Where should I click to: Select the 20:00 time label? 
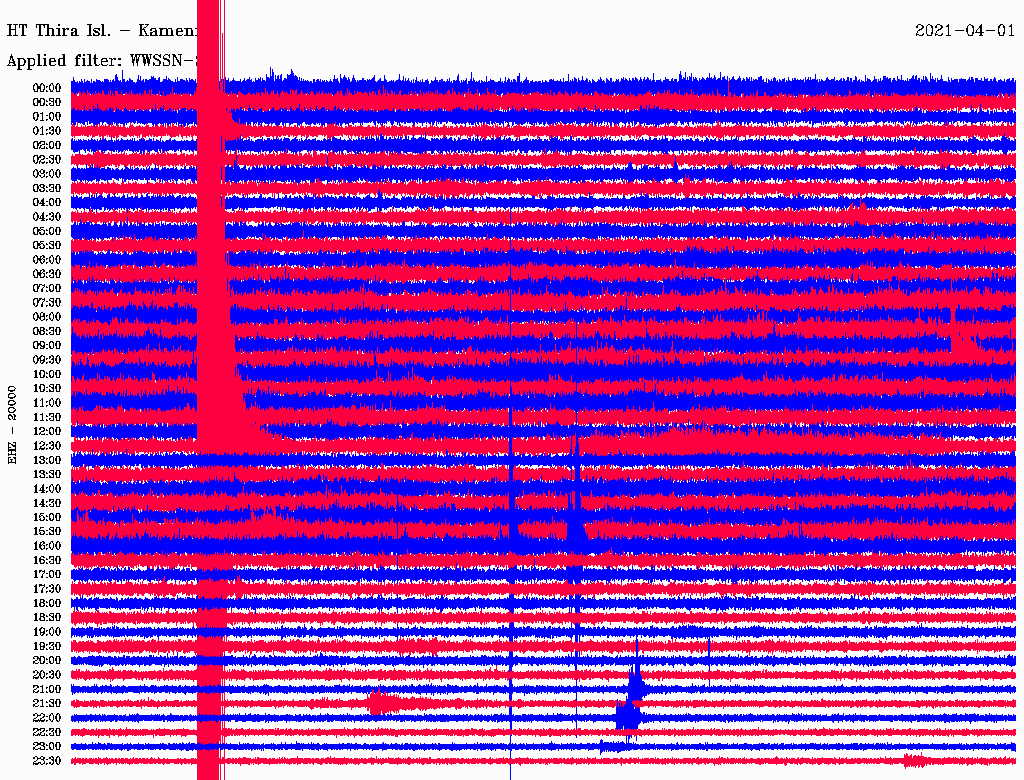click(x=47, y=660)
